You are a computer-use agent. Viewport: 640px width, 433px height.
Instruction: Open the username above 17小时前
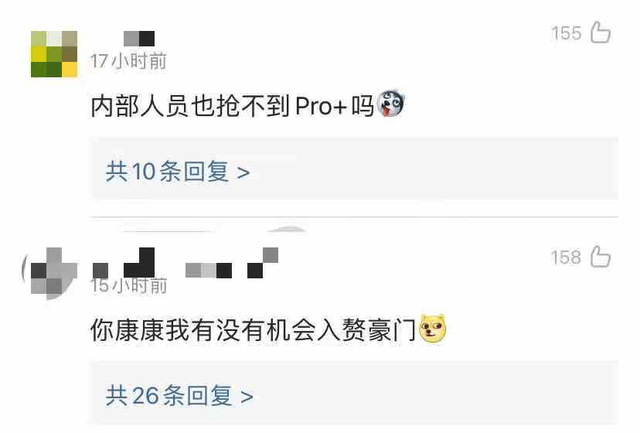pyautogui.click(x=139, y=38)
